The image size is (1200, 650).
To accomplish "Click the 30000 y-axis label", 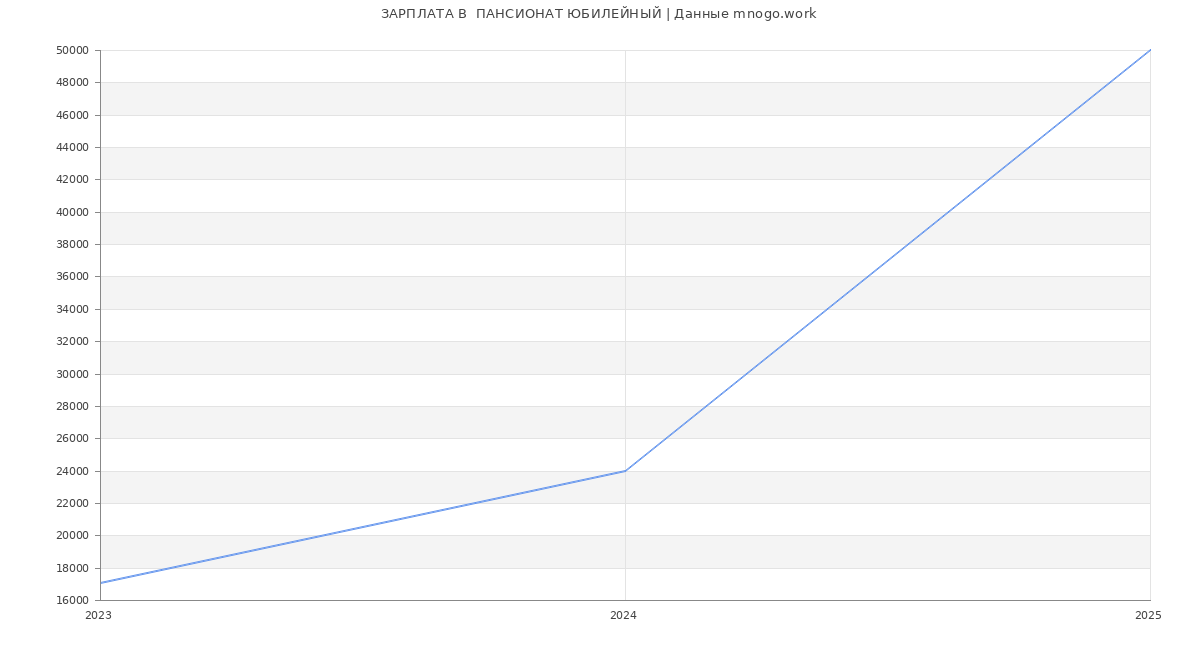I will 72,374.
